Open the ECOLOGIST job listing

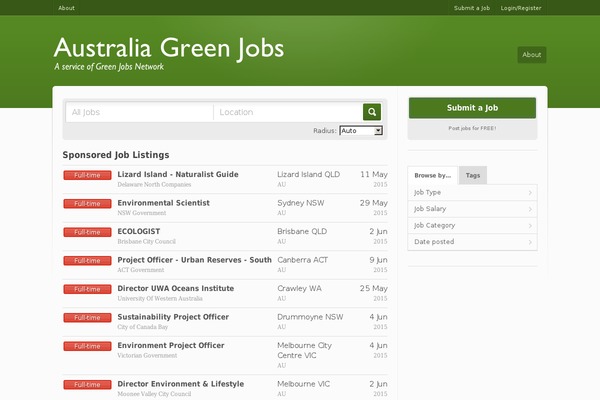tap(139, 231)
